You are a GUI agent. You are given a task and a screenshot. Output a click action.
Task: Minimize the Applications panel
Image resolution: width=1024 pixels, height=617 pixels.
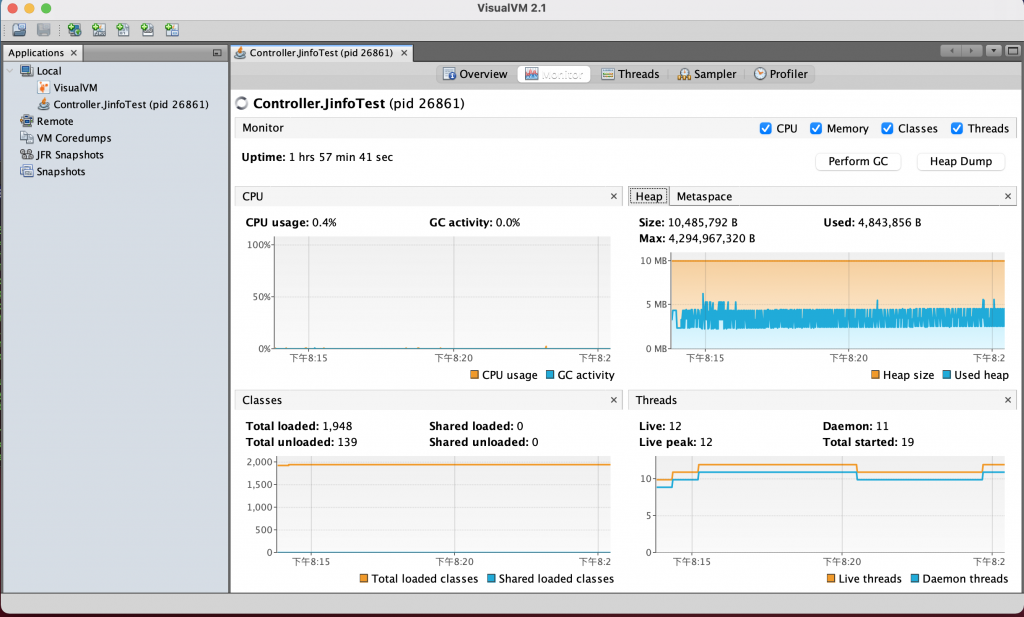(217, 53)
